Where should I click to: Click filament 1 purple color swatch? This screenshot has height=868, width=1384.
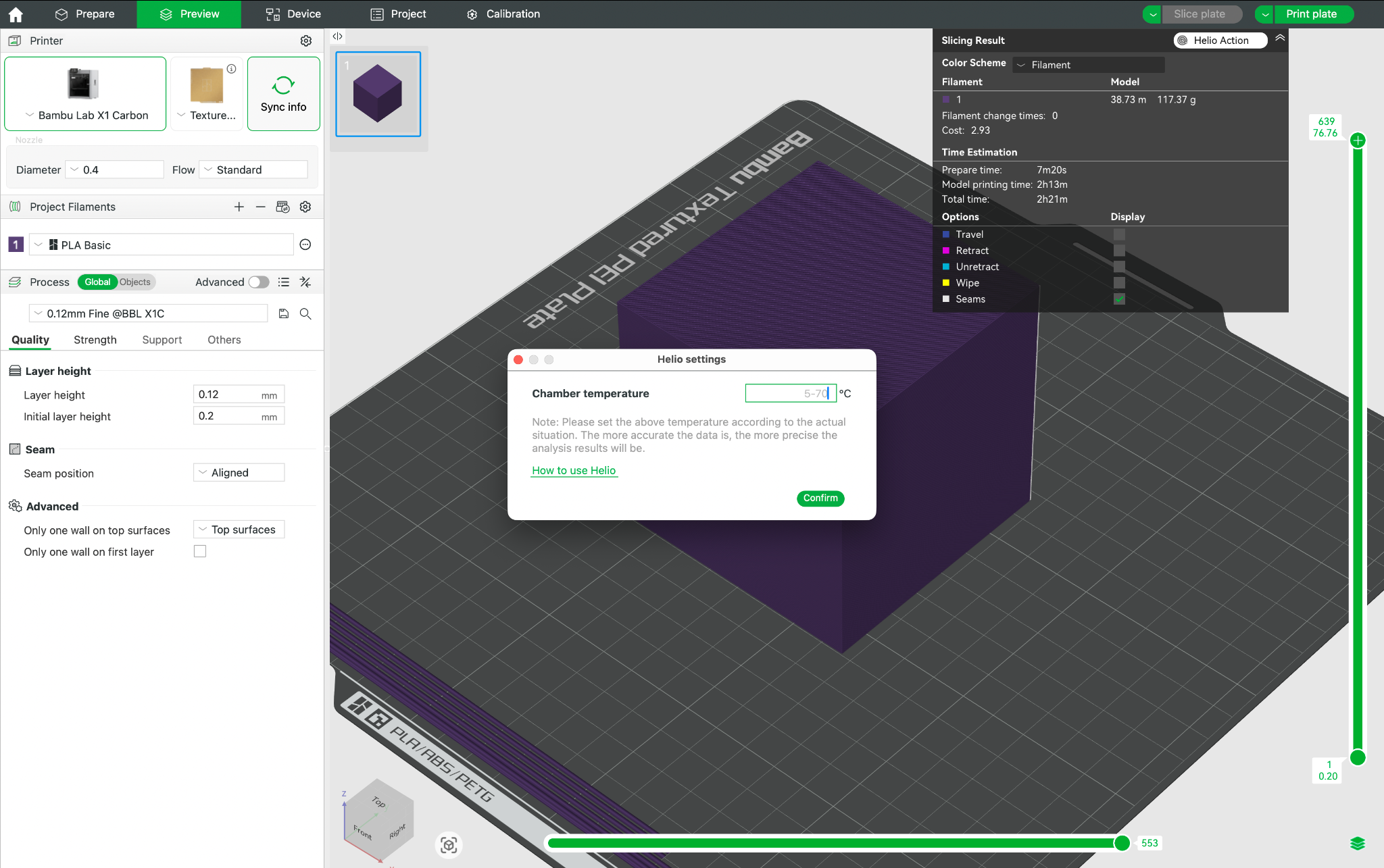click(x=16, y=245)
